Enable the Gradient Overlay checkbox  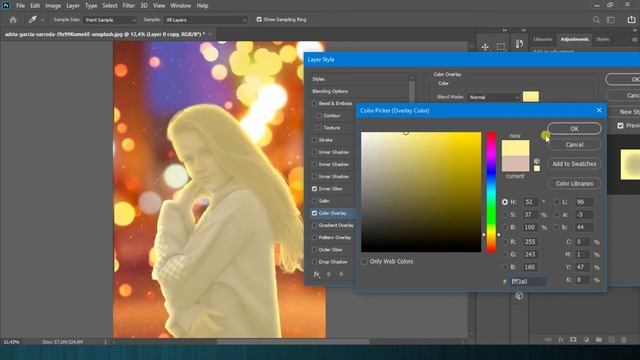point(314,225)
